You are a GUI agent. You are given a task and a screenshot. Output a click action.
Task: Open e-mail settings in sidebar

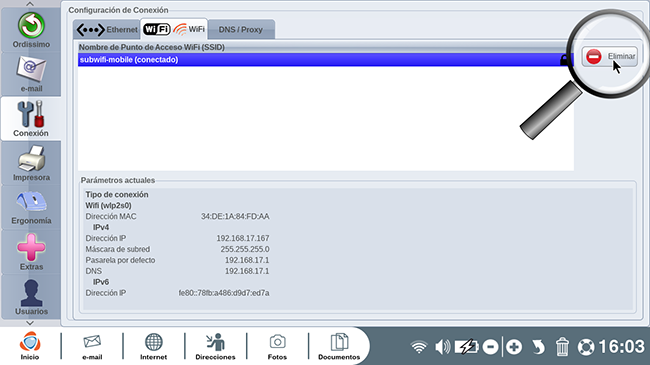tap(31, 74)
